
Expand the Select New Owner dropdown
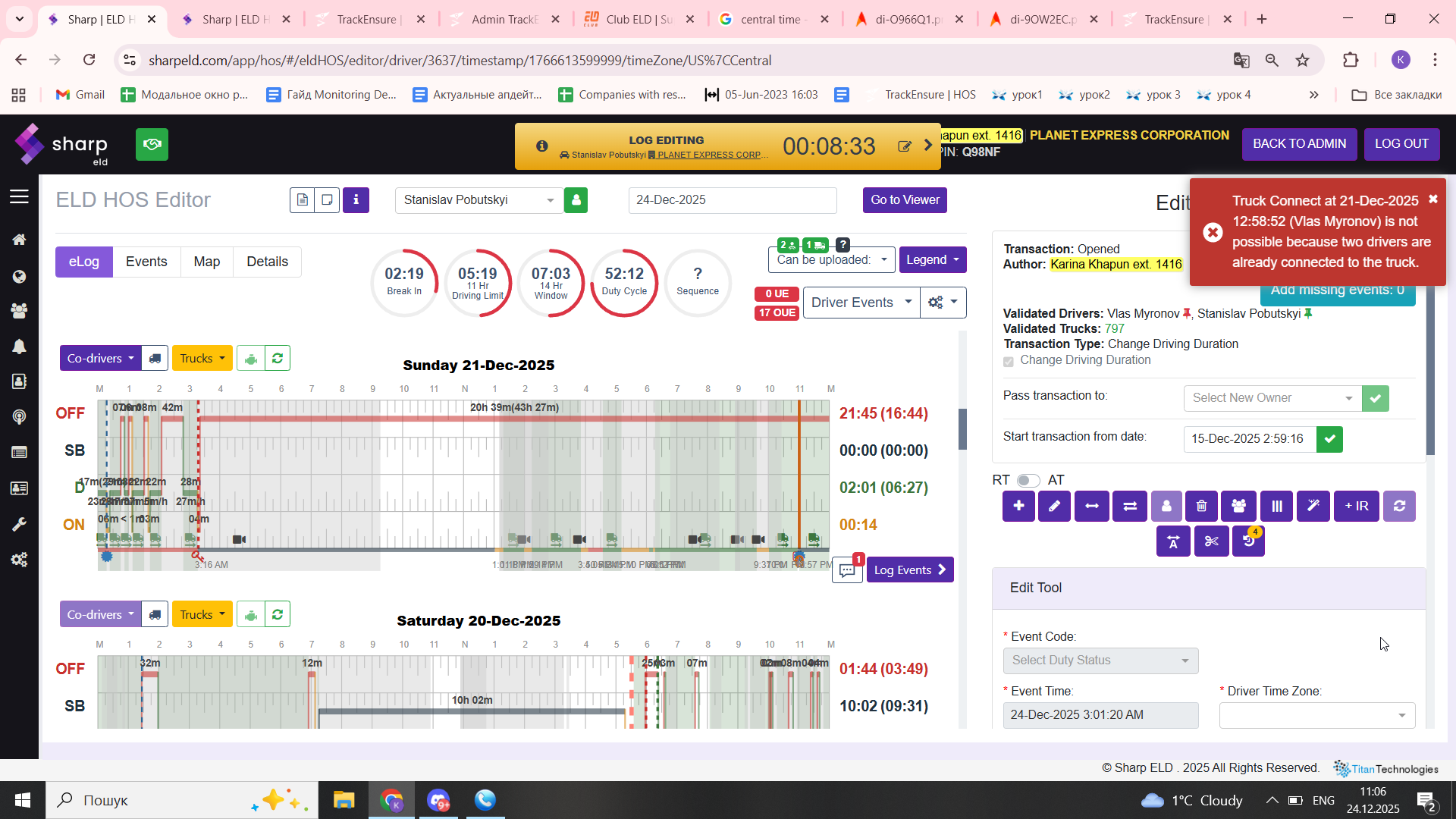[1272, 398]
